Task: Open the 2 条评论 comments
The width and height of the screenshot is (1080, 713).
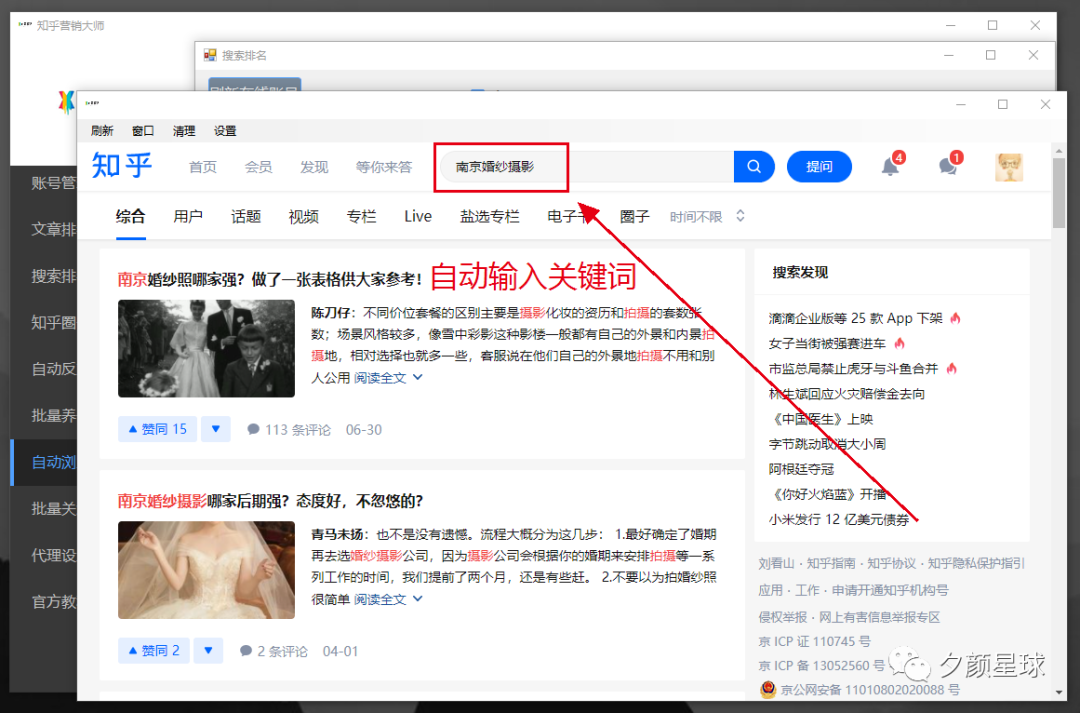Action: pyautogui.click(x=273, y=651)
